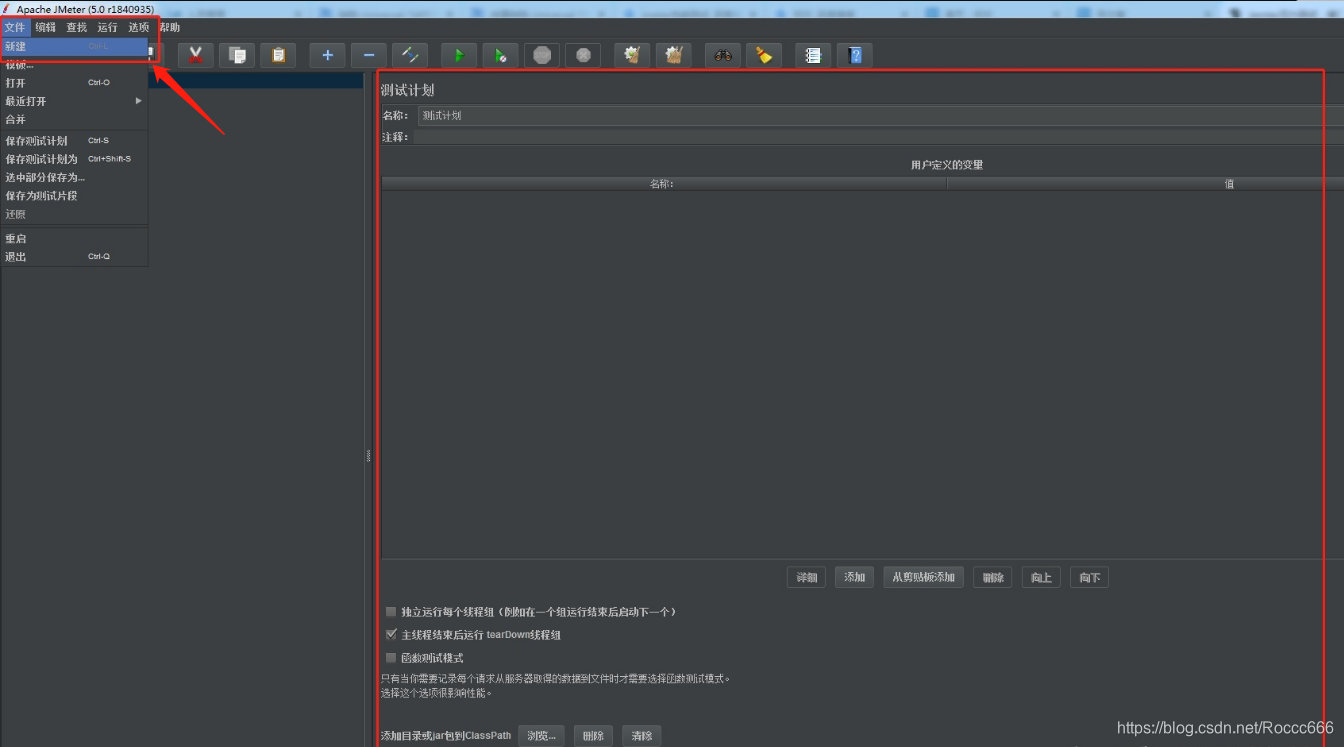Image resolution: width=1344 pixels, height=747 pixels.
Task: Click the Cut scissors toolbar icon
Action: tap(196, 55)
